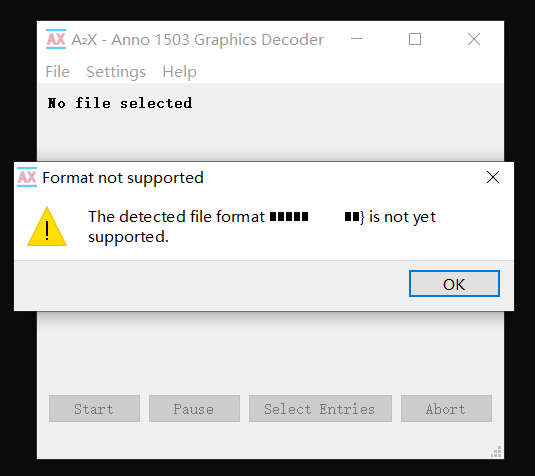Click the "No file selected" status text
Image resolution: width=535 pixels, height=476 pixels.
click(120, 103)
